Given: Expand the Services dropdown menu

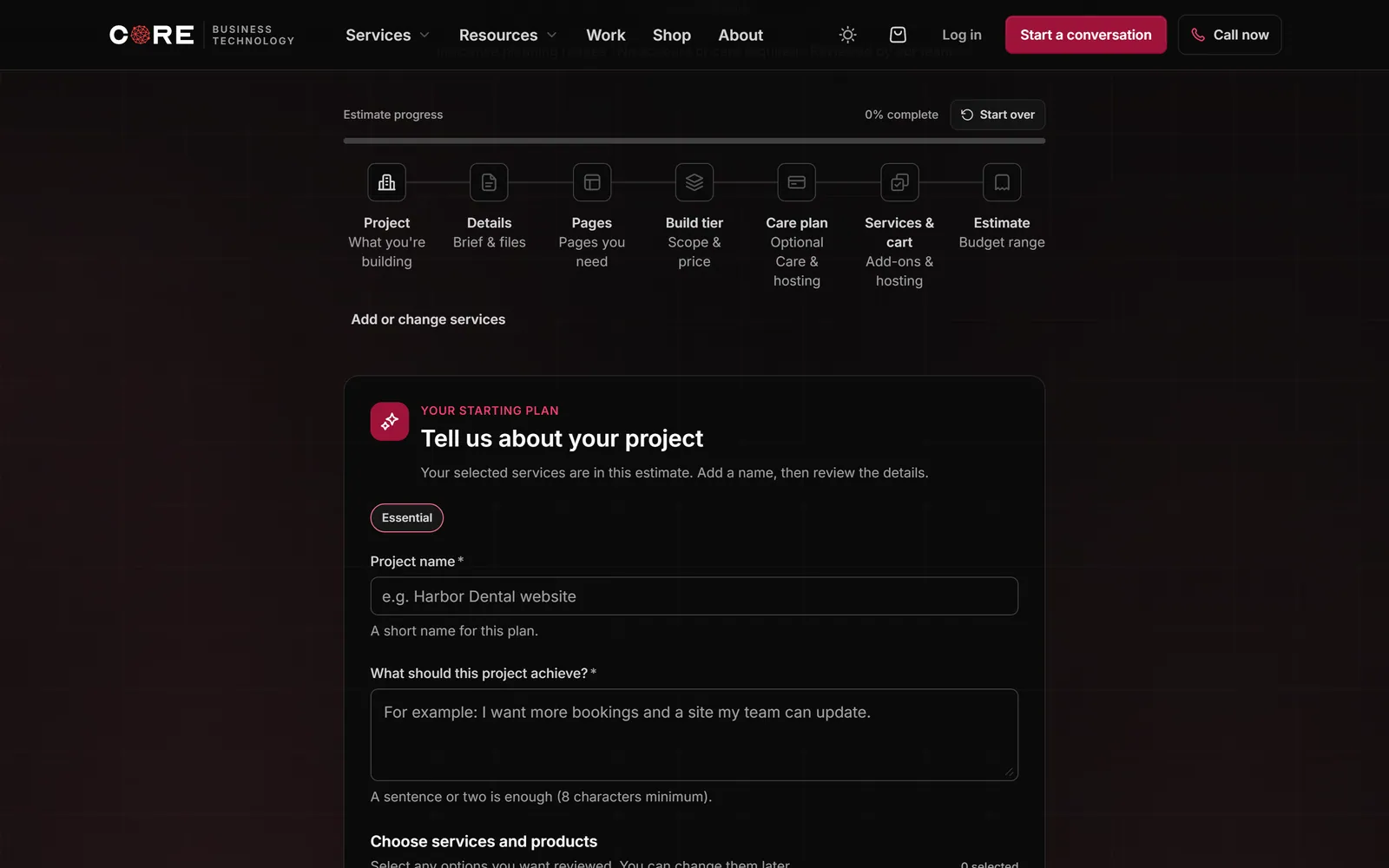Looking at the screenshot, I should 387,35.
